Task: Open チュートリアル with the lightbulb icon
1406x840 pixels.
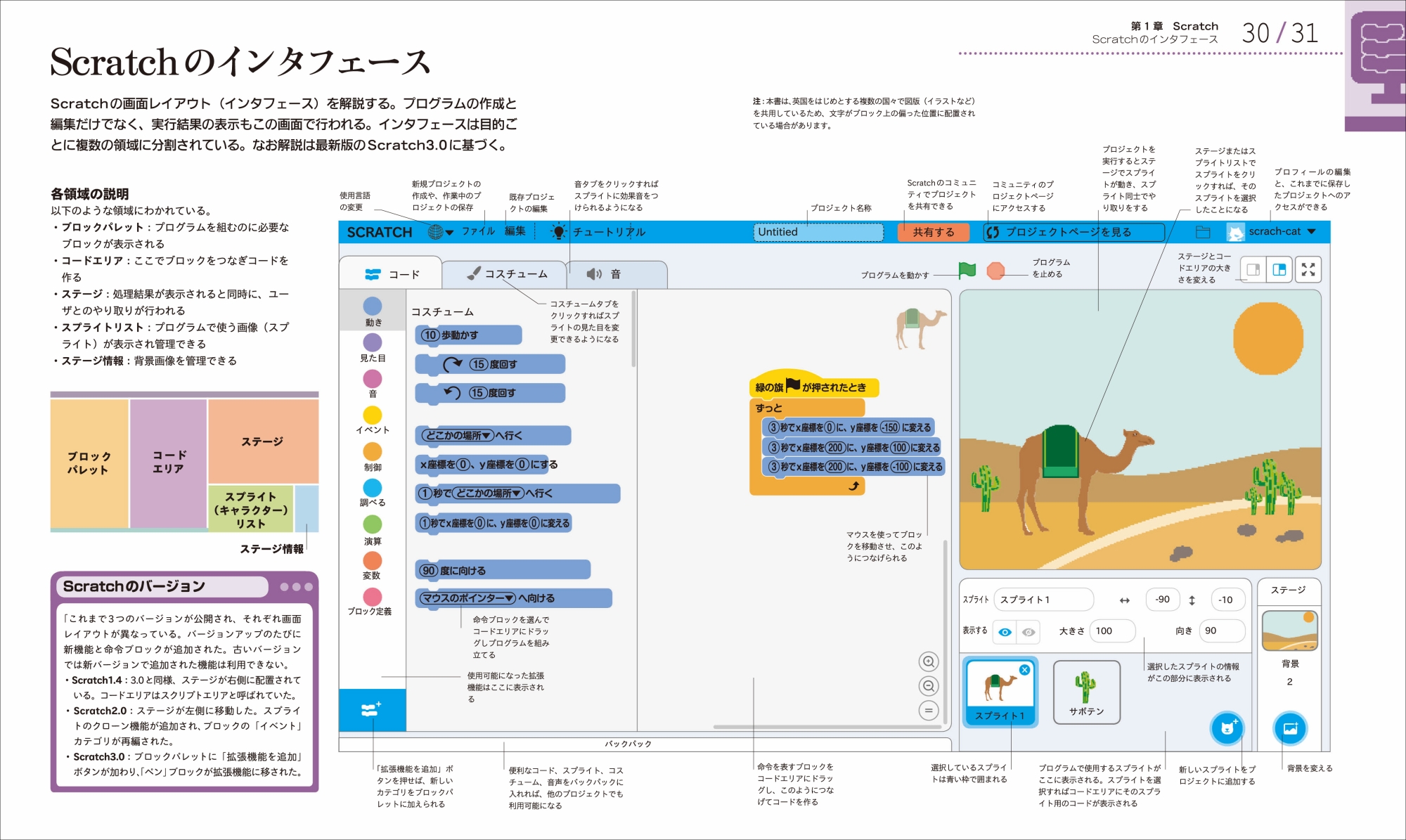Action: [598, 232]
